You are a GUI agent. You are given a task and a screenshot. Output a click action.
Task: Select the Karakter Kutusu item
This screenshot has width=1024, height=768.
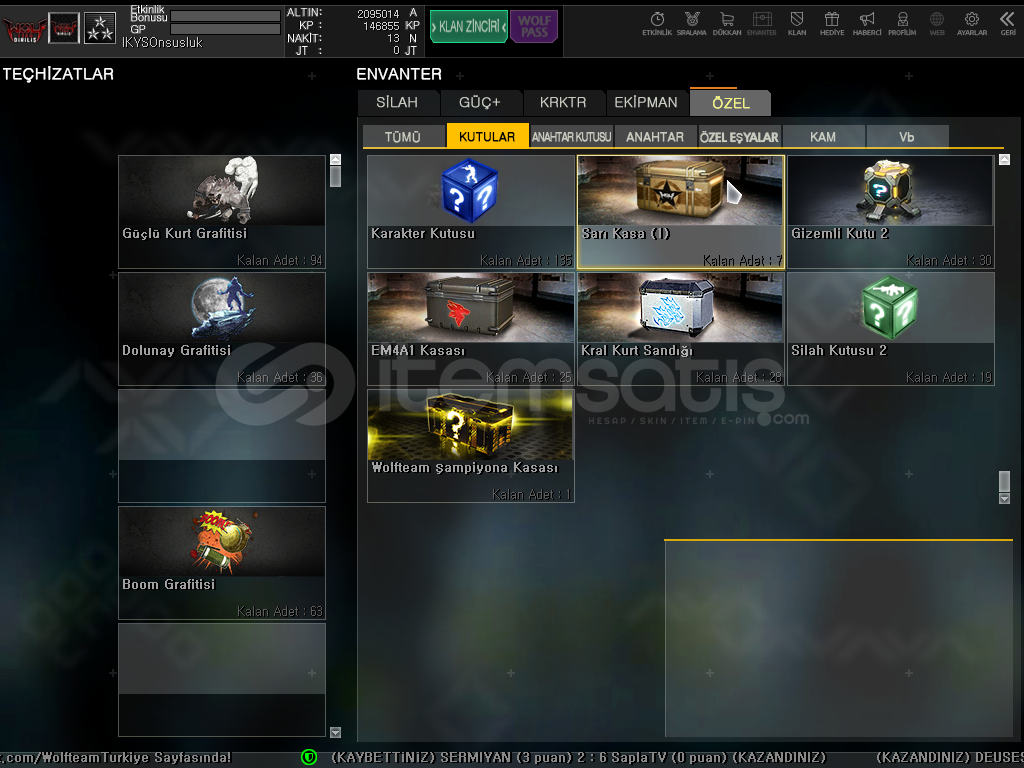click(471, 212)
